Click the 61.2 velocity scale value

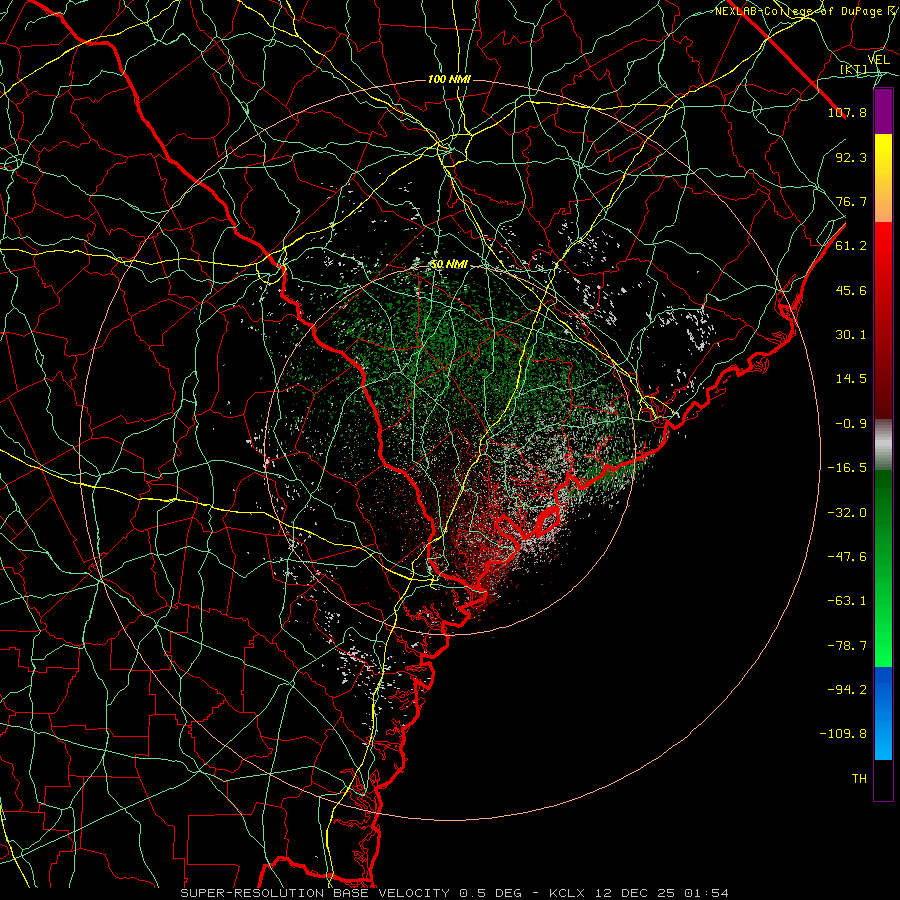[x=851, y=246]
